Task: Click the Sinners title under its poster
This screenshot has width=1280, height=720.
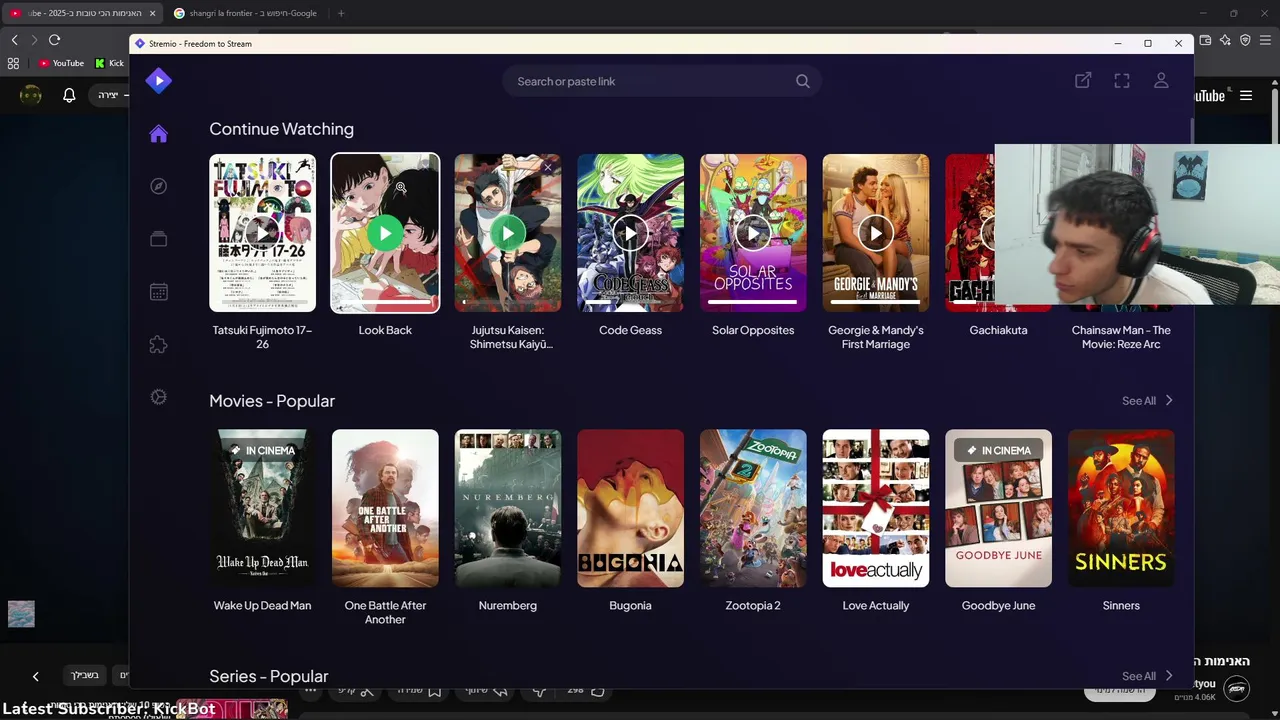Action: [1121, 605]
